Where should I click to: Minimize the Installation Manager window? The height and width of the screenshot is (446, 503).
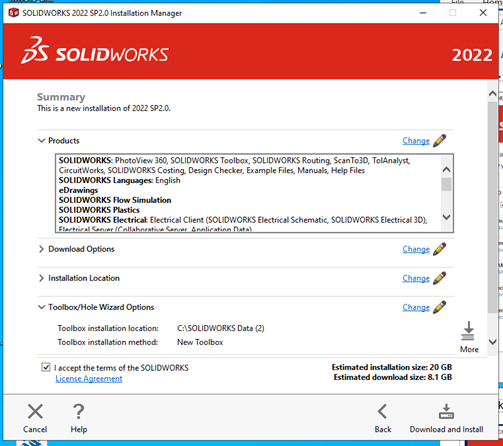click(x=423, y=13)
